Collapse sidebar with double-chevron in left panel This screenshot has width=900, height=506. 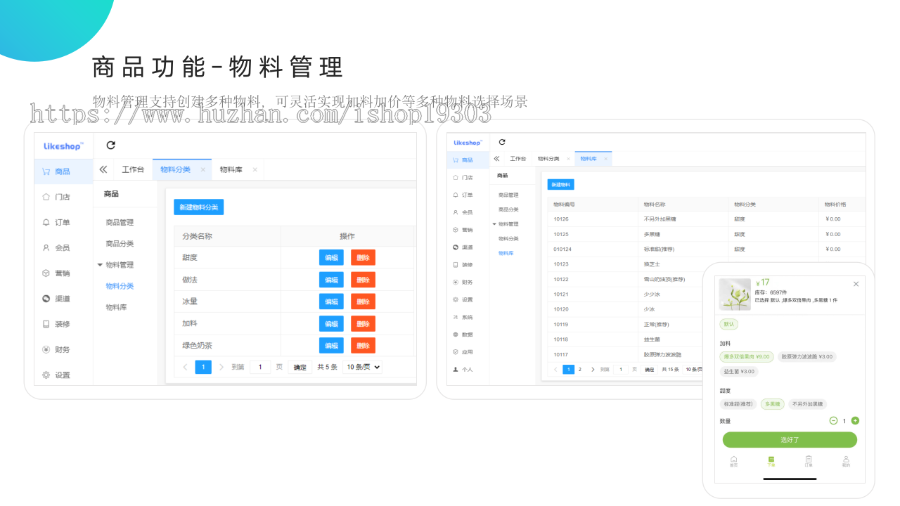103,169
